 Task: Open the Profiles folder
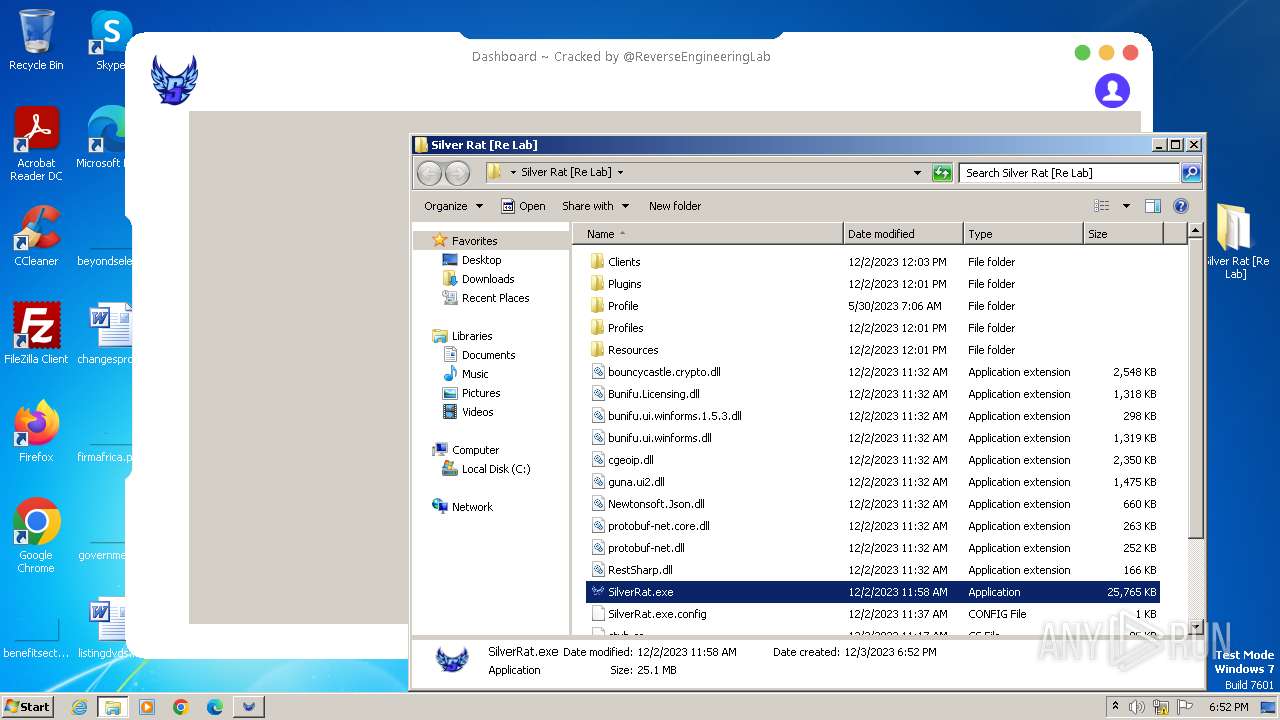tap(625, 328)
